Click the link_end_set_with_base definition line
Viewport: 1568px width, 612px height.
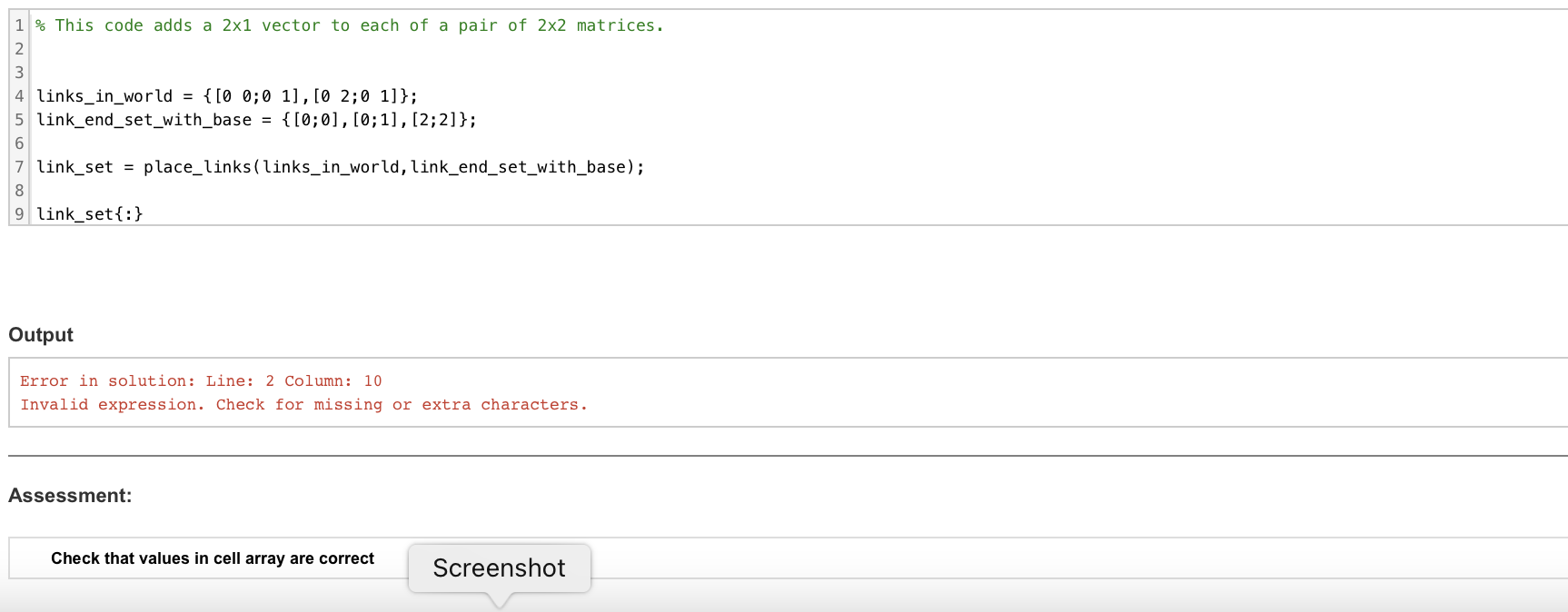point(256,120)
